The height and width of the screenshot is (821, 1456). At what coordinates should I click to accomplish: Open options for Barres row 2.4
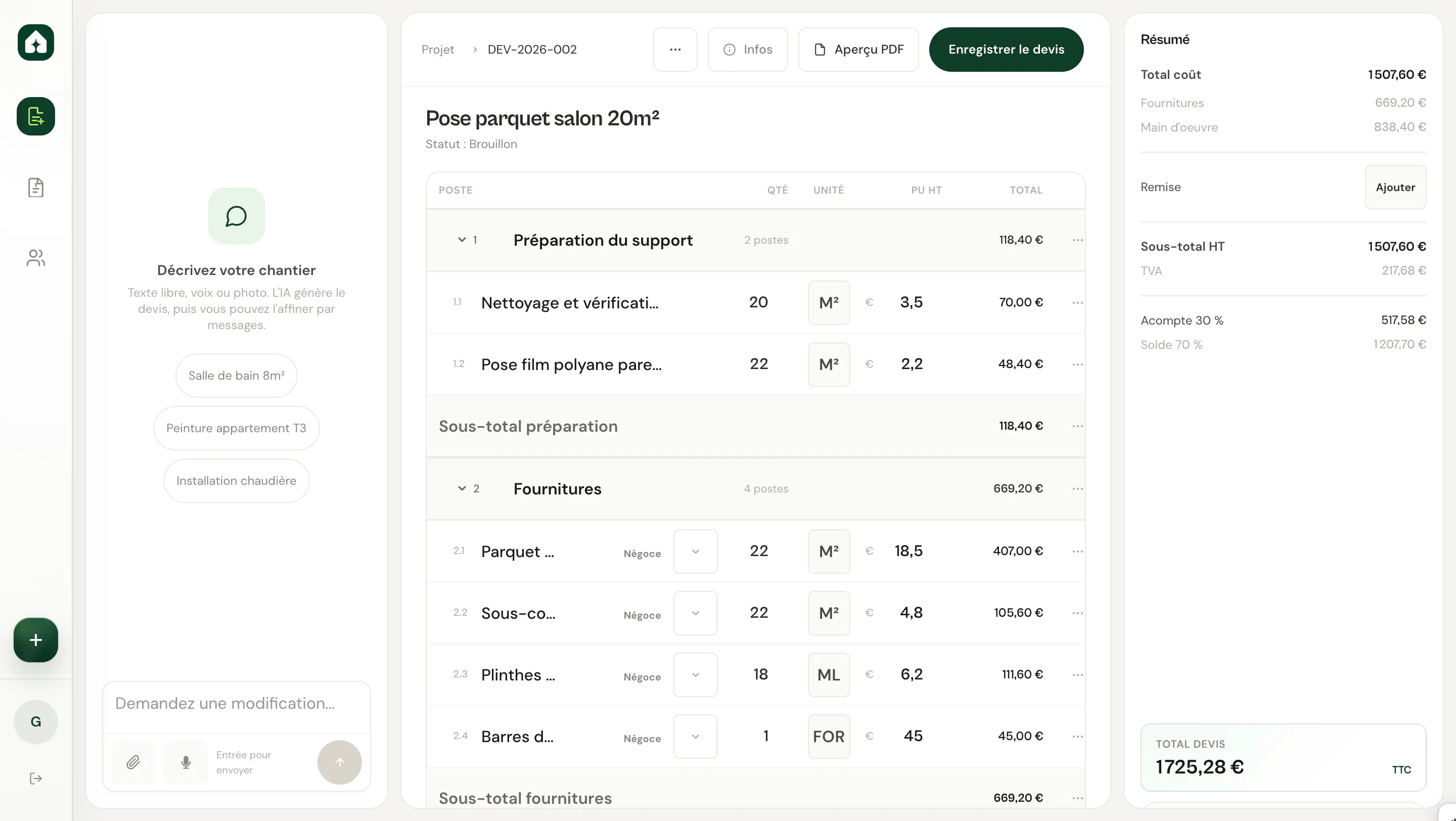click(1077, 736)
